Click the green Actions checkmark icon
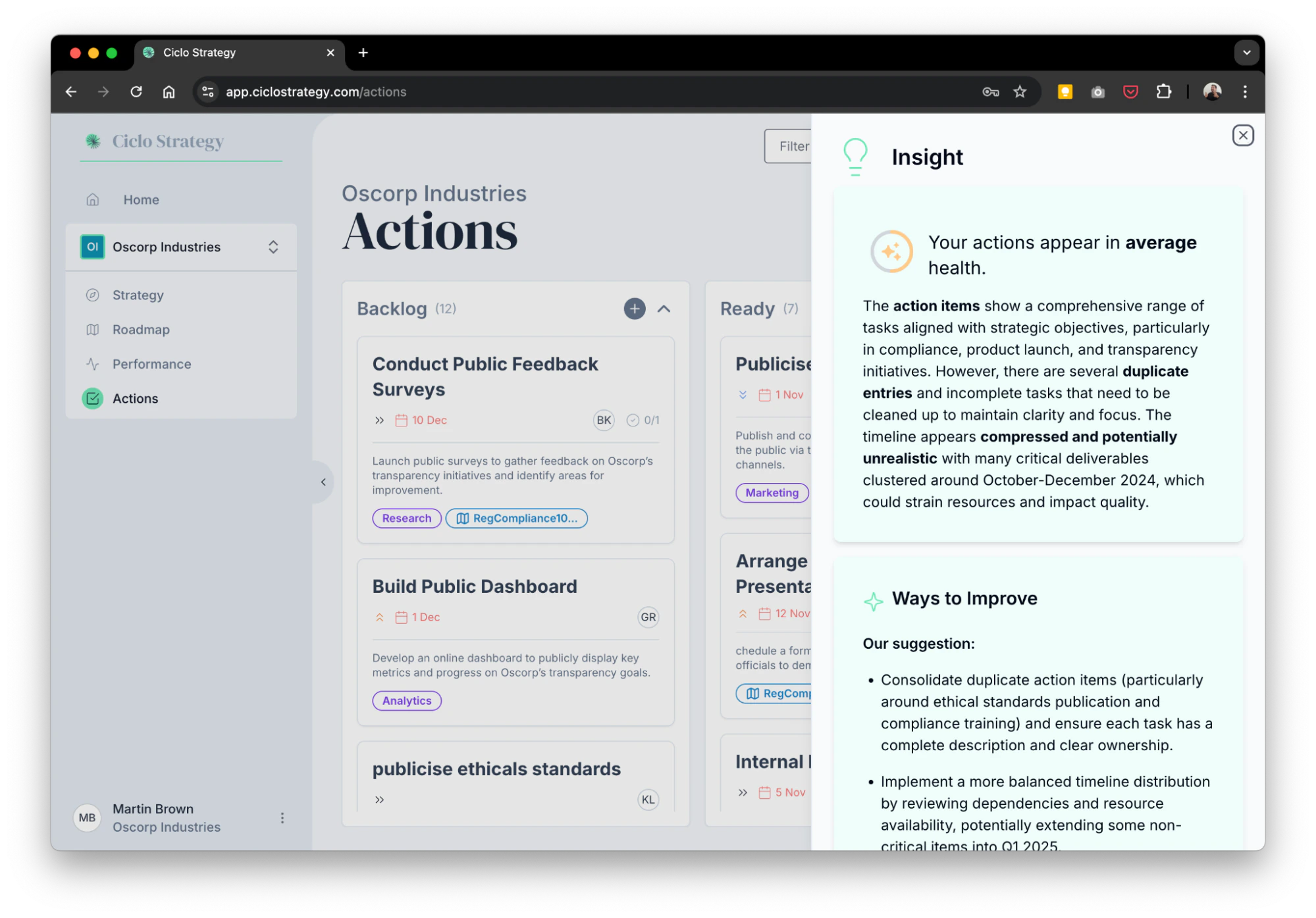This screenshot has width=1316, height=918. point(93,398)
